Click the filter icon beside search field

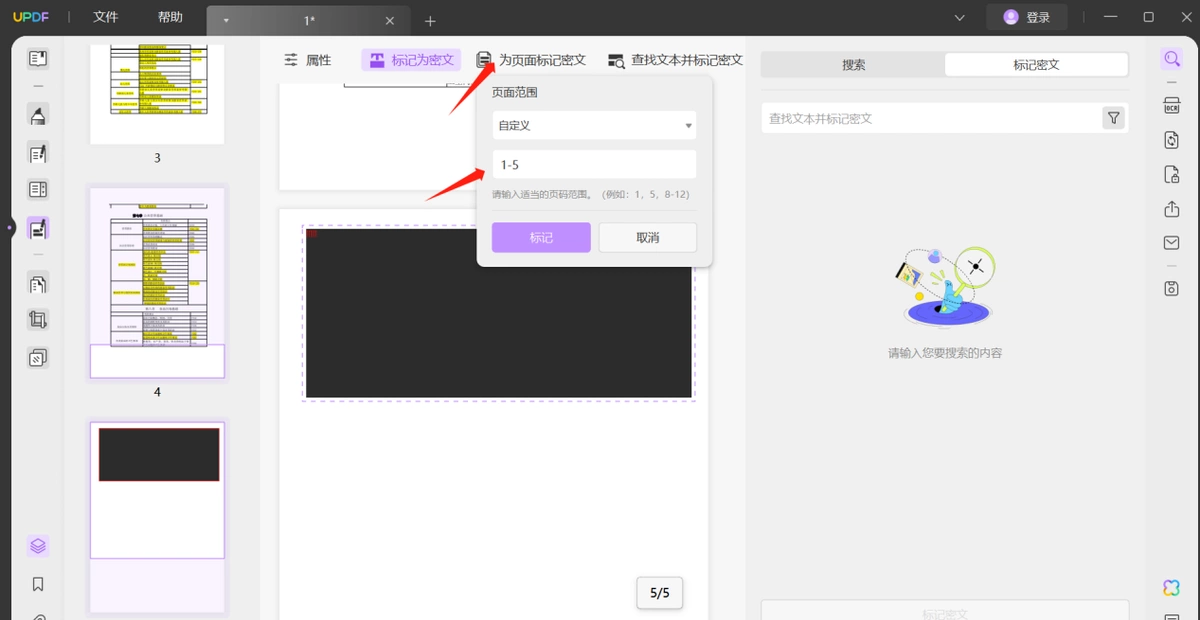point(1113,118)
